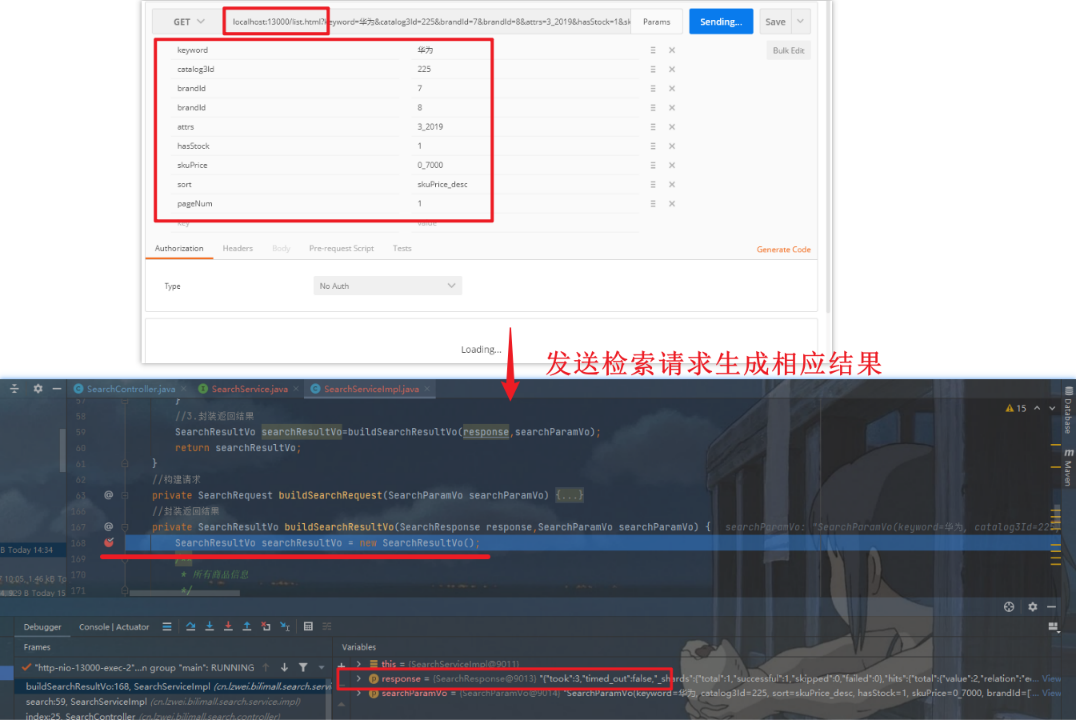Switch to the Debugger tab
The height and width of the screenshot is (720, 1076).
(43, 627)
